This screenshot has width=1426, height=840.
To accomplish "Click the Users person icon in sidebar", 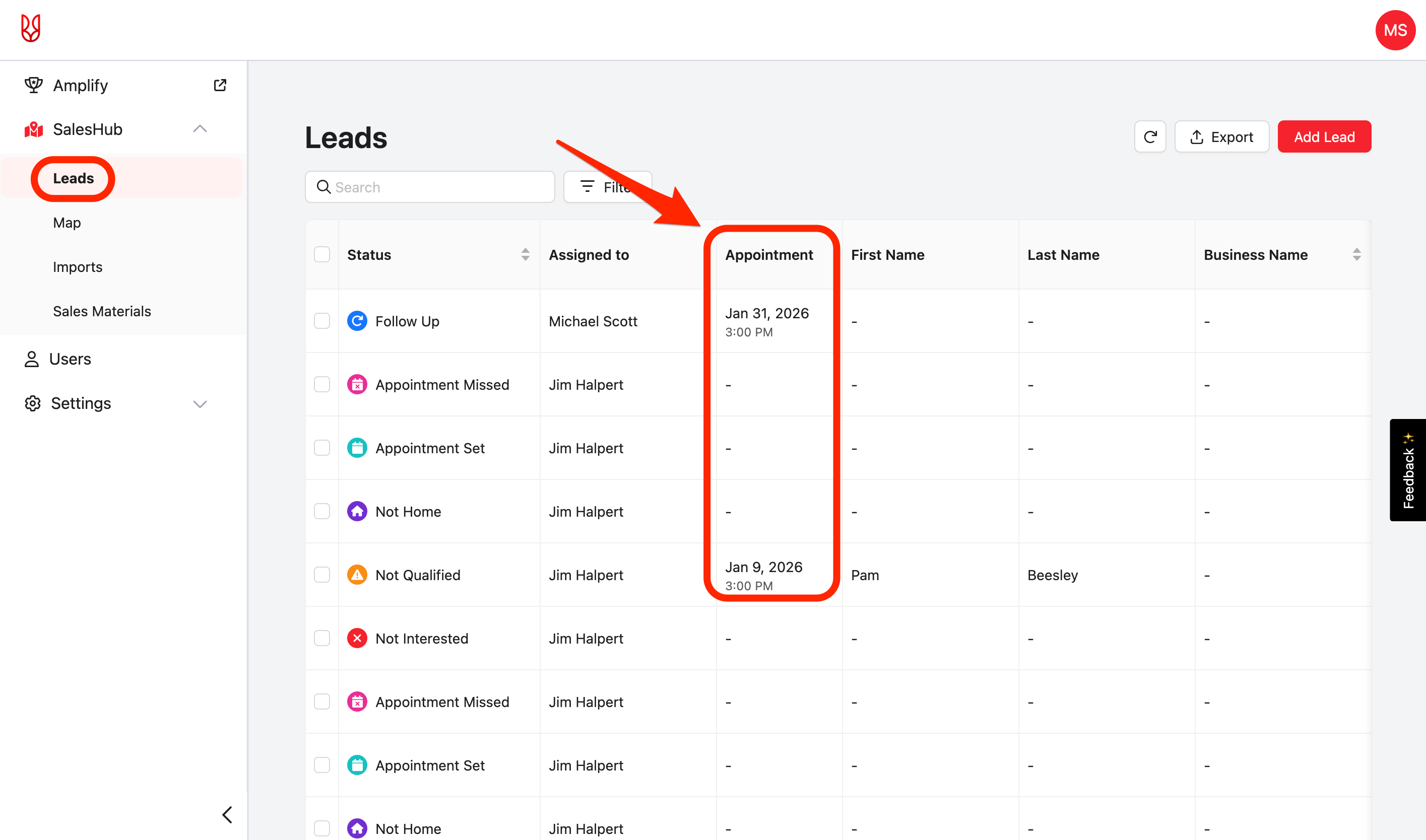I will [x=32, y=359].
